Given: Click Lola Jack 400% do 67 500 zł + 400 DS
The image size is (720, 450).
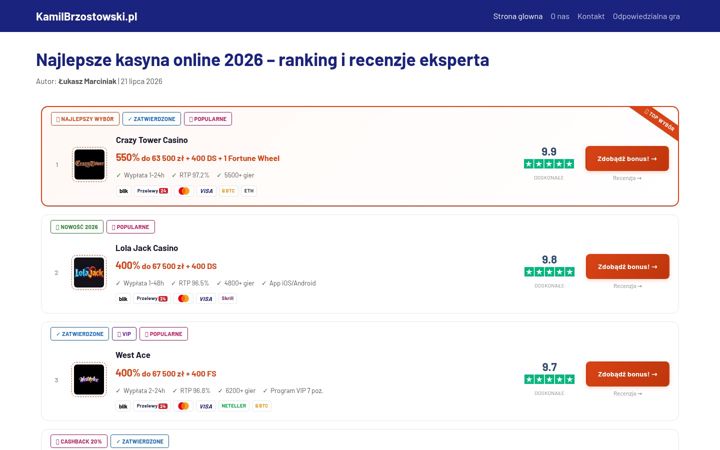Looking at the screenshot, I should (166, 266).
